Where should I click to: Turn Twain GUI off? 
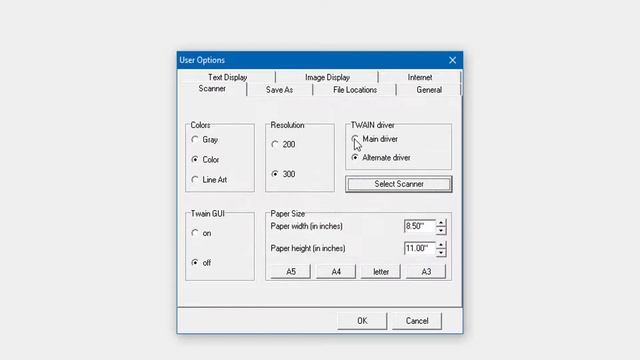pyautogui.click(x=195, y=263)
